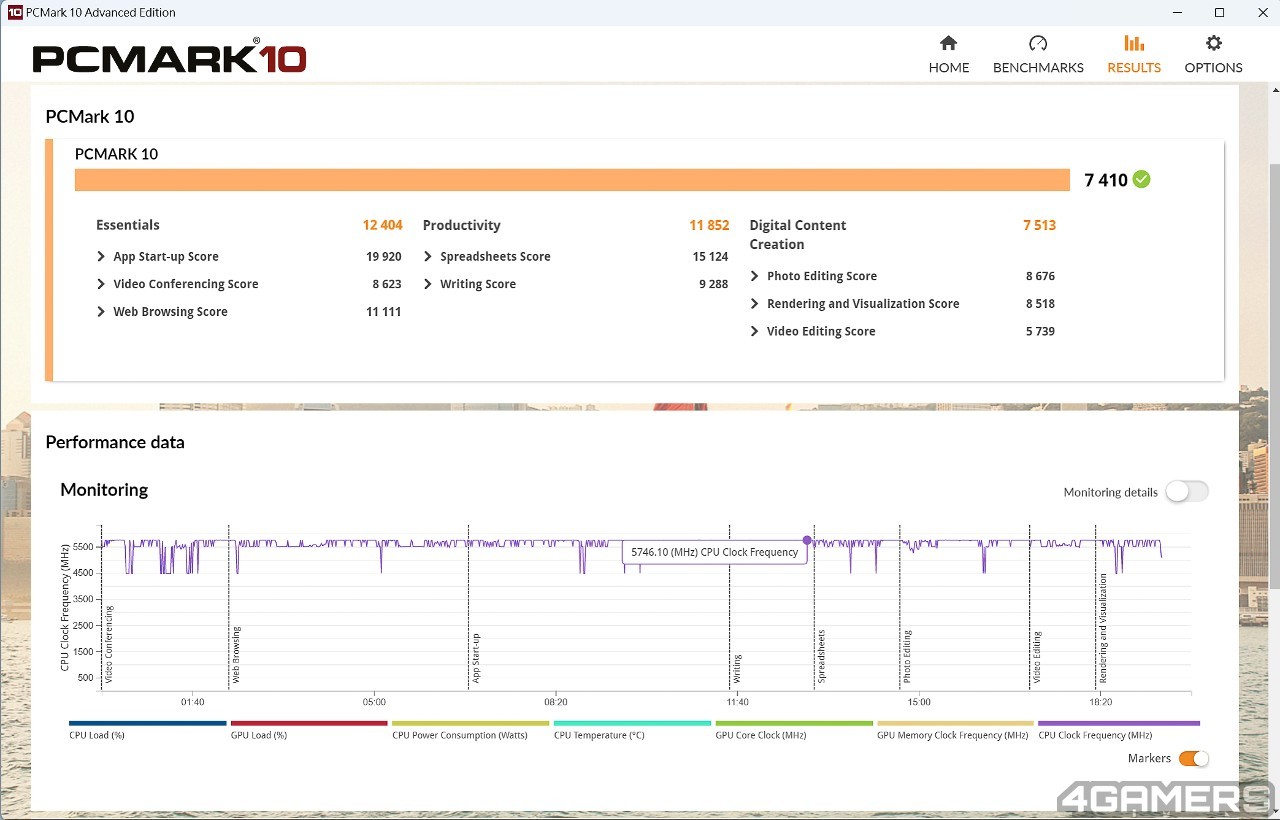Click the App Start-up marker line

pyautogui.click(x=469, y=607)
